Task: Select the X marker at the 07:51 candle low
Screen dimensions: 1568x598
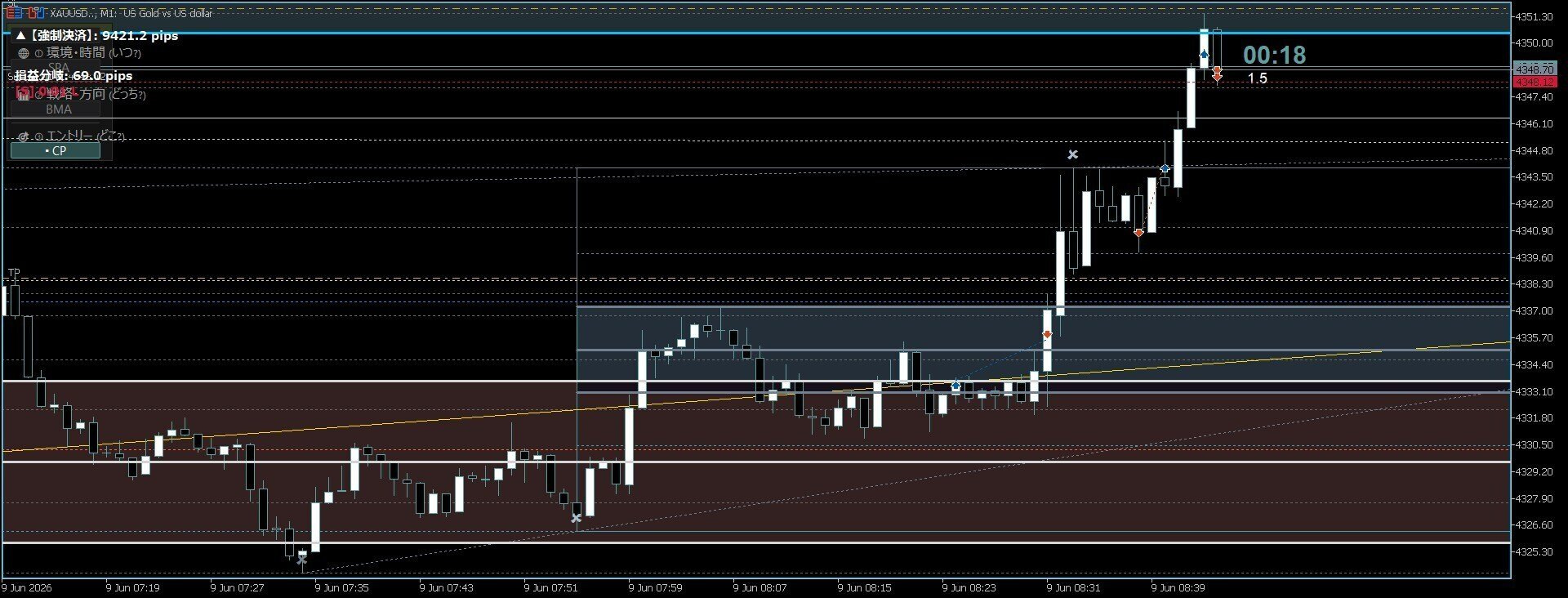Action: (x=576, y=518)
